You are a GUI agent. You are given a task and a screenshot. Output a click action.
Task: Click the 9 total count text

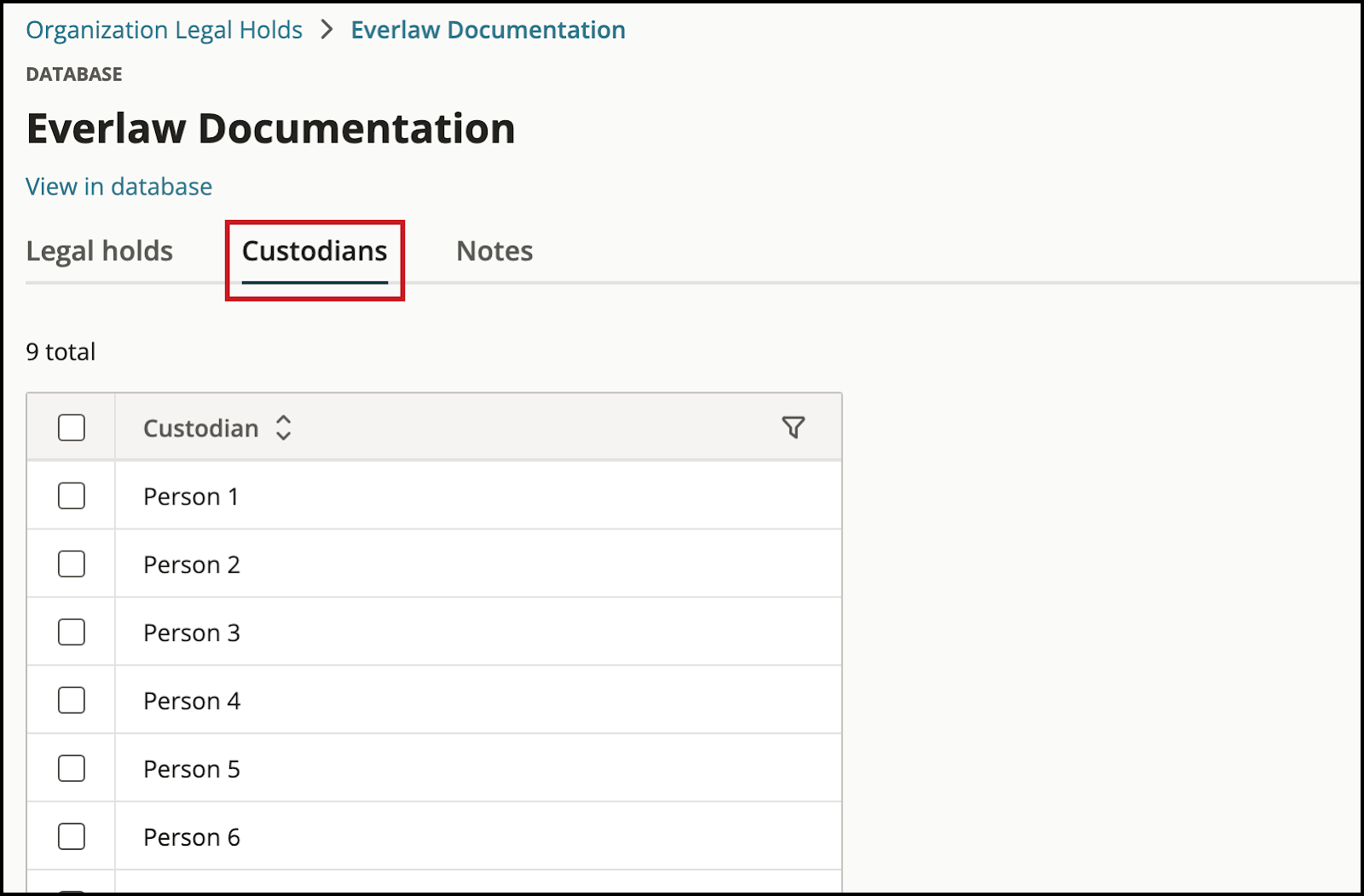pos(61,351)
